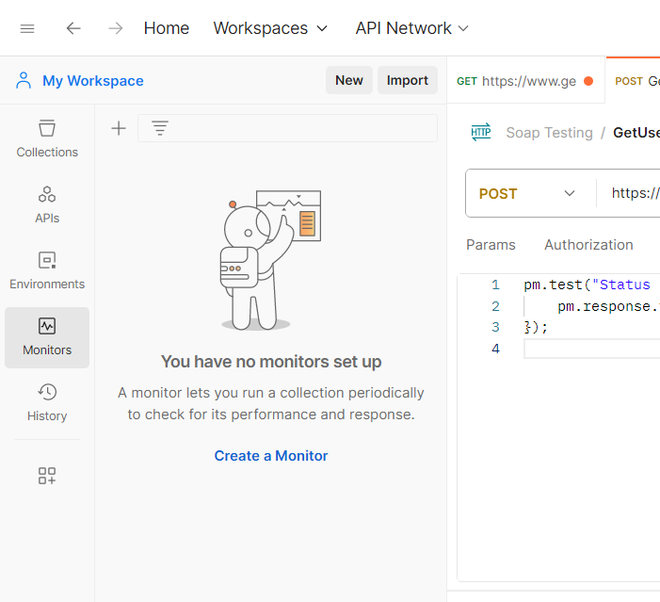Open the POST method dropdown

pyautogui.click(x=527, y=193)
